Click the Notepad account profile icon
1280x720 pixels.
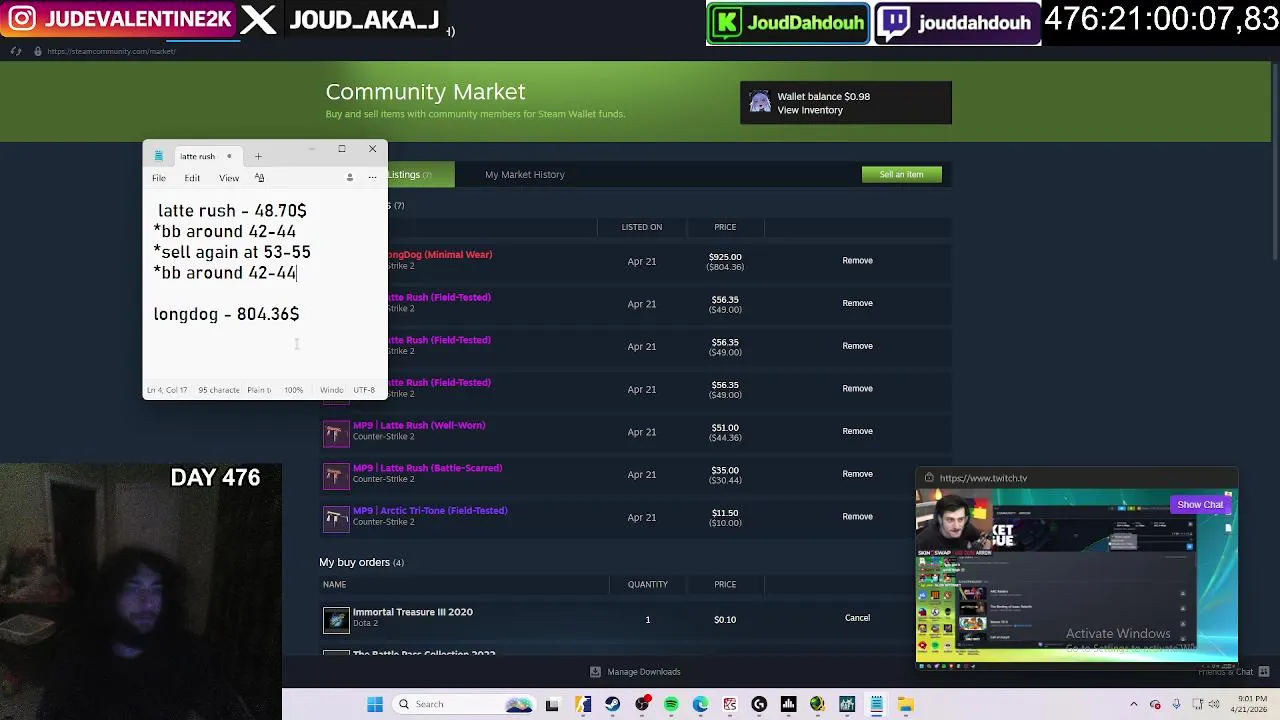(349, 177)
